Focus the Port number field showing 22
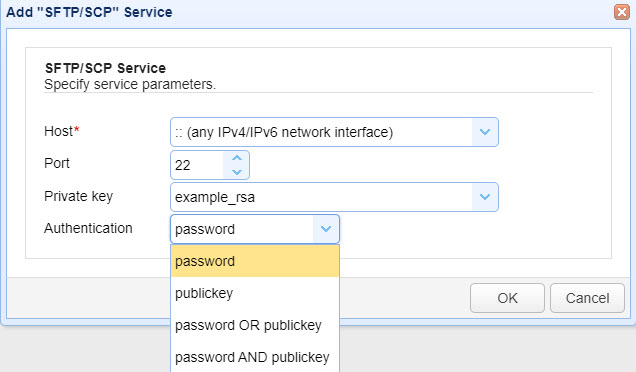Viewport: 636px width, 372px height. click(198, 165)
